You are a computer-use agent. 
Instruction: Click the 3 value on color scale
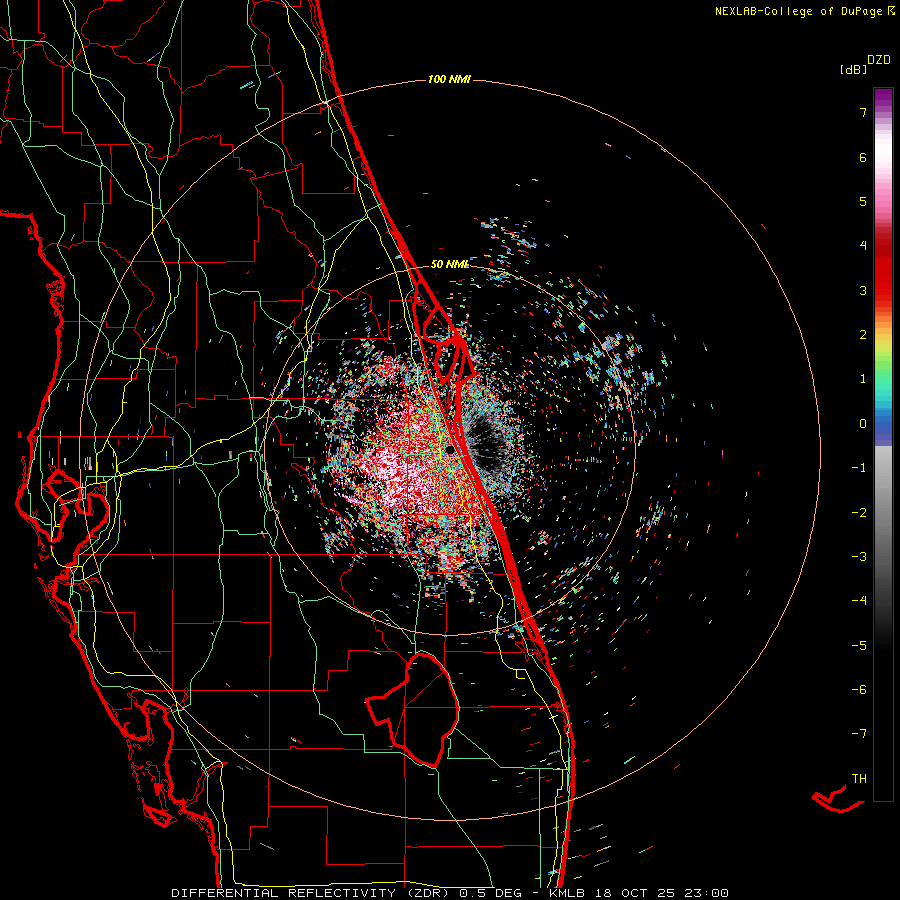tap(863, 290)
